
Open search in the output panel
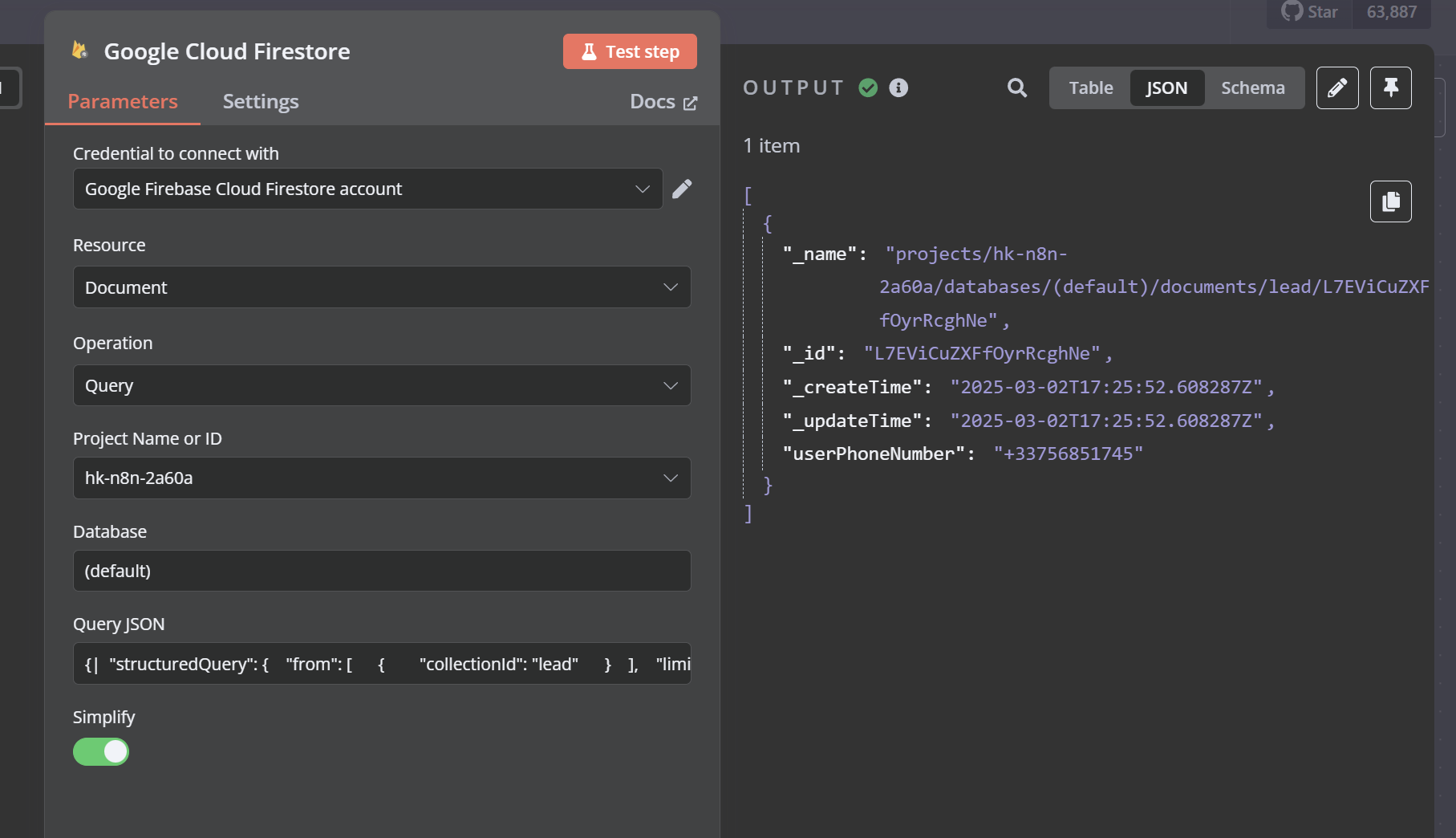click(x=1016, y=88)
